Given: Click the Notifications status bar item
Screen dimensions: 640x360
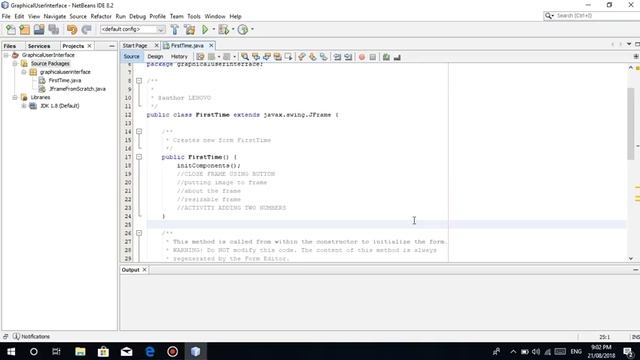Looking at the screenshot, I should click(x=31, y=336).
